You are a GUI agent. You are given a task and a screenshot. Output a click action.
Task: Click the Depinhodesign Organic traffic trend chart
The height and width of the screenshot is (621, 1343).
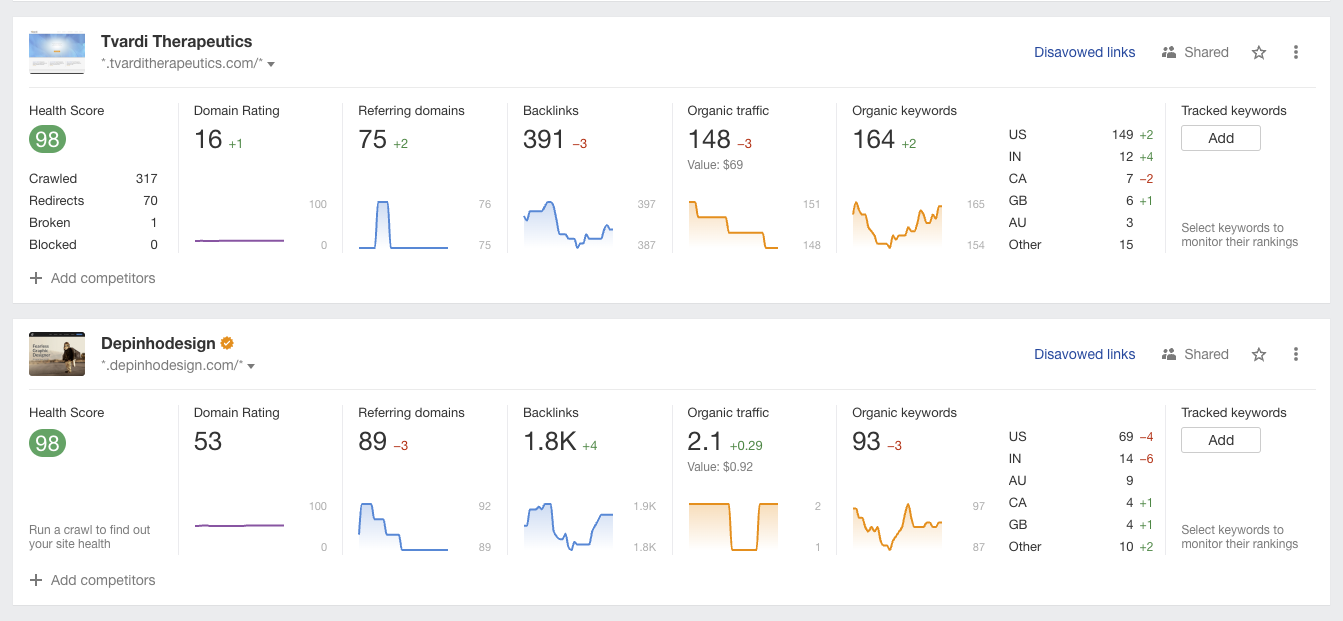click(733, 526)
